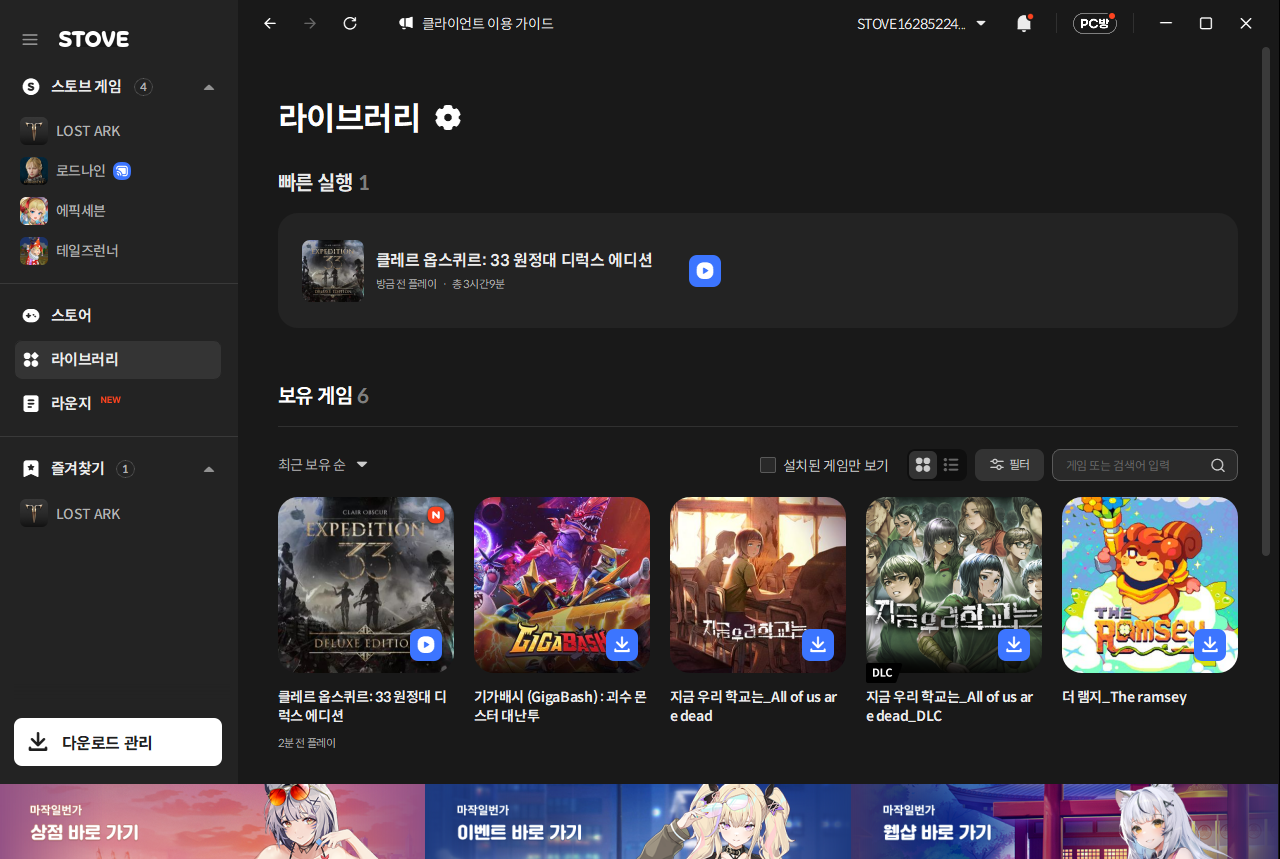Image resolution: width=1280 pixels, height=859 pixels.
Task: Go back with the left arrow
Action: (x=269, y=23)
